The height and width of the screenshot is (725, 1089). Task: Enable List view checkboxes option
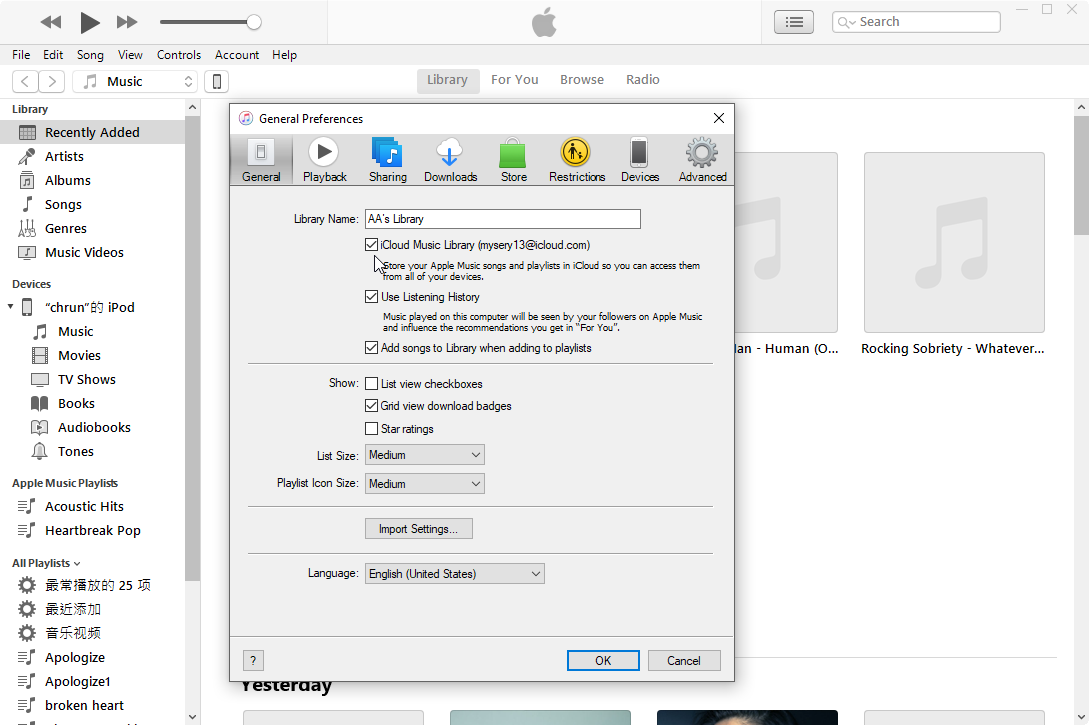tap(372, 384)
